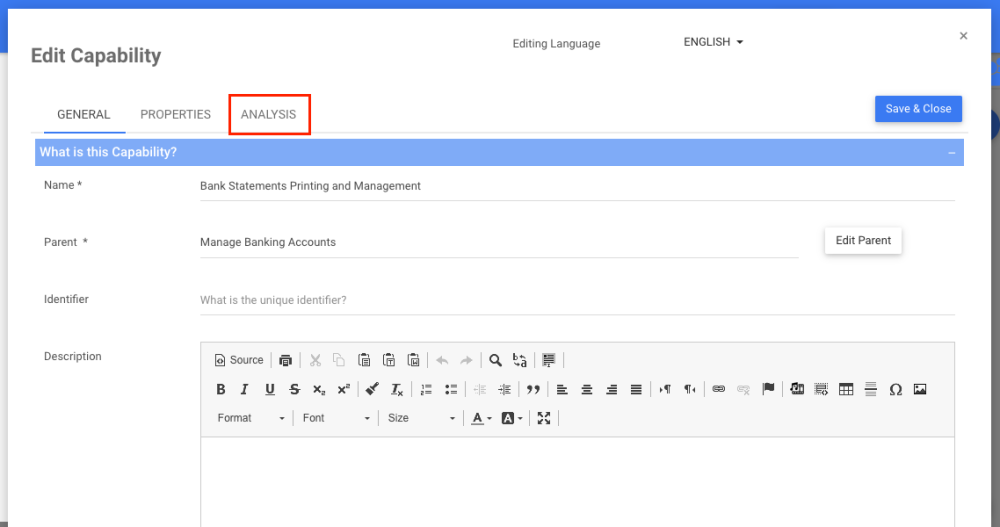Close the Edit Capability dialog
The width and height of the screenshot is (1000, 527).
(964, 36)
